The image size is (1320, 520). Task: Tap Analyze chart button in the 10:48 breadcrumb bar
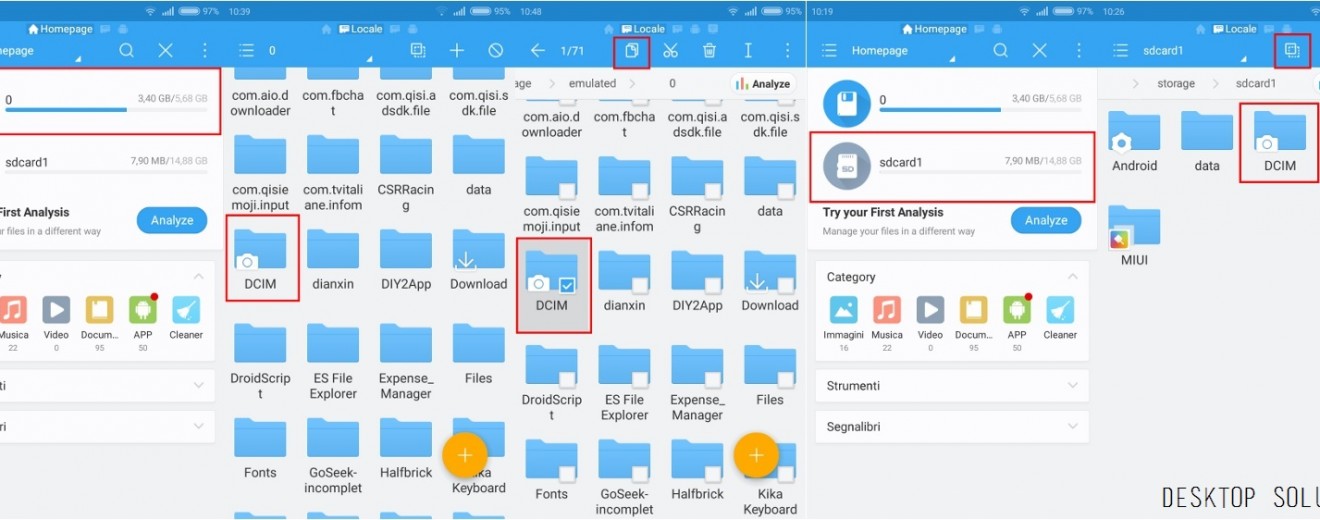pyautogui.click(x=763, y=84)
